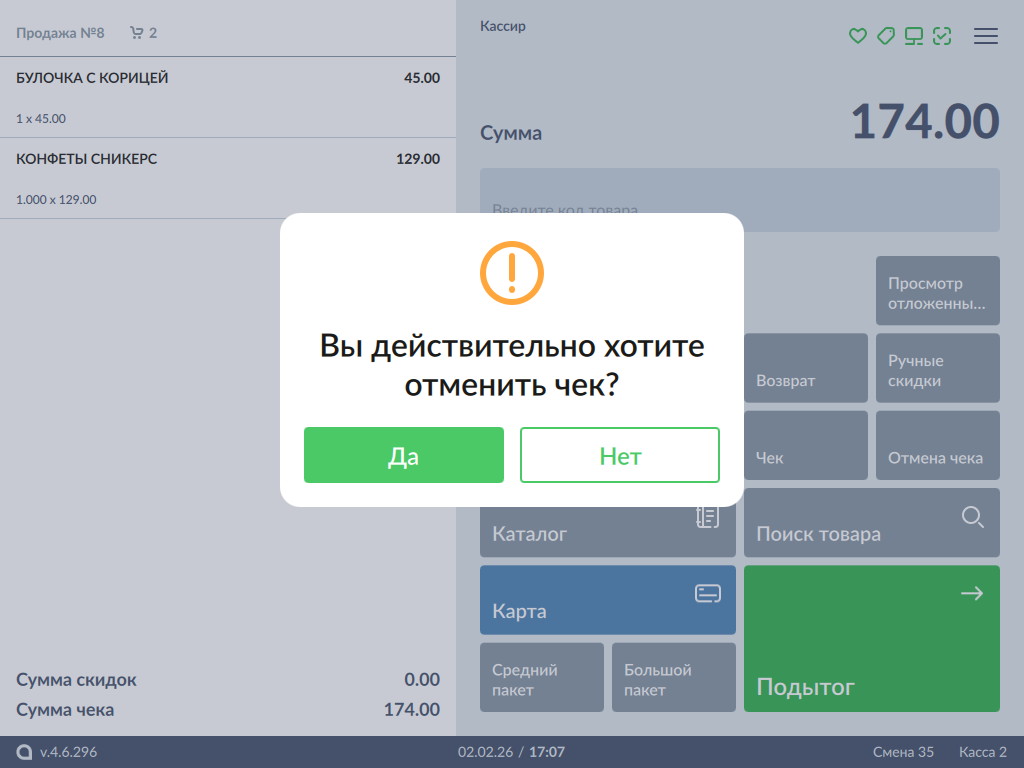Click the shopping cart item count icon
The height and width of the screenshot is (768, 1024).
click(137, 33)
